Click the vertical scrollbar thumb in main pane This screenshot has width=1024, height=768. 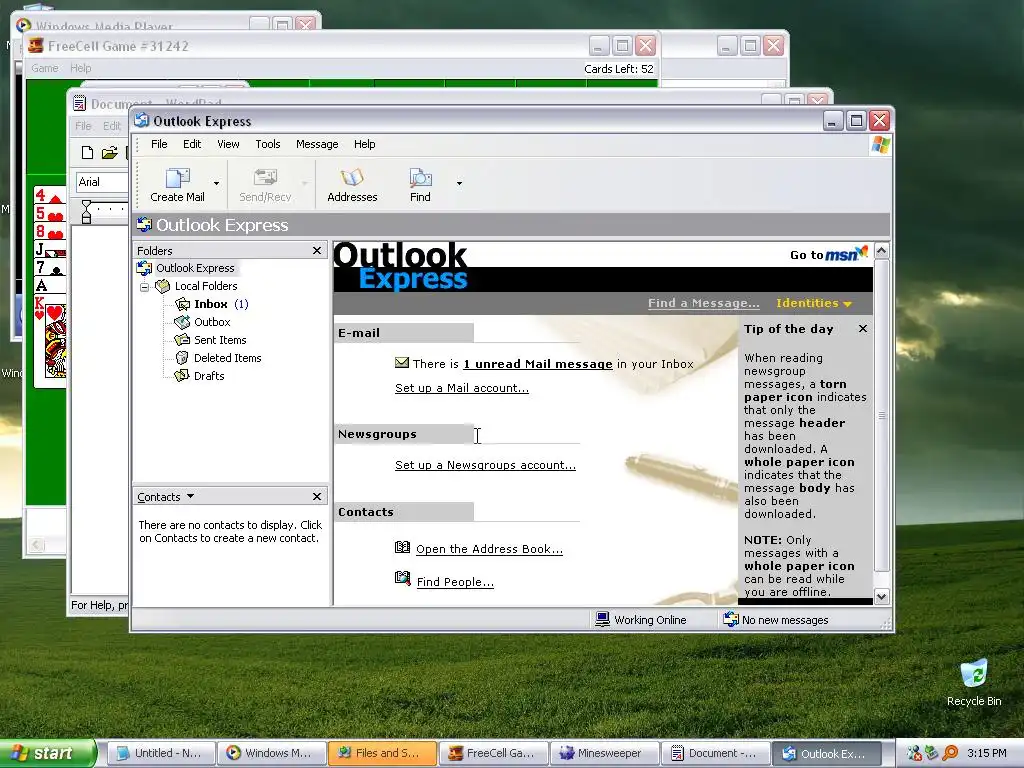pyautogui.click(x=881, y=415)
